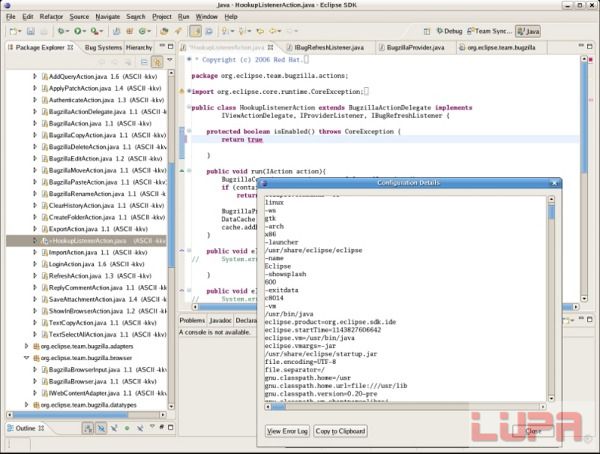Expand org.eclipse.team.bugzilla.adapters package
Viewport: 600px width, 454px height.
tap(26, 346)
